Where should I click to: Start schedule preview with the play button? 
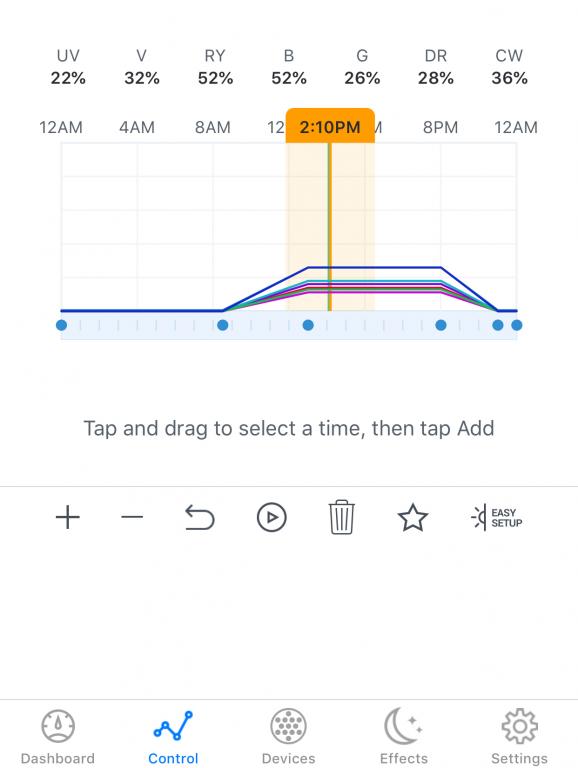pos(271,518)
